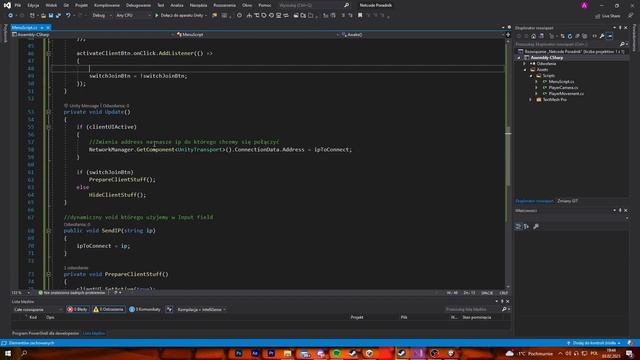Open the Plik menu

(18, 5)
